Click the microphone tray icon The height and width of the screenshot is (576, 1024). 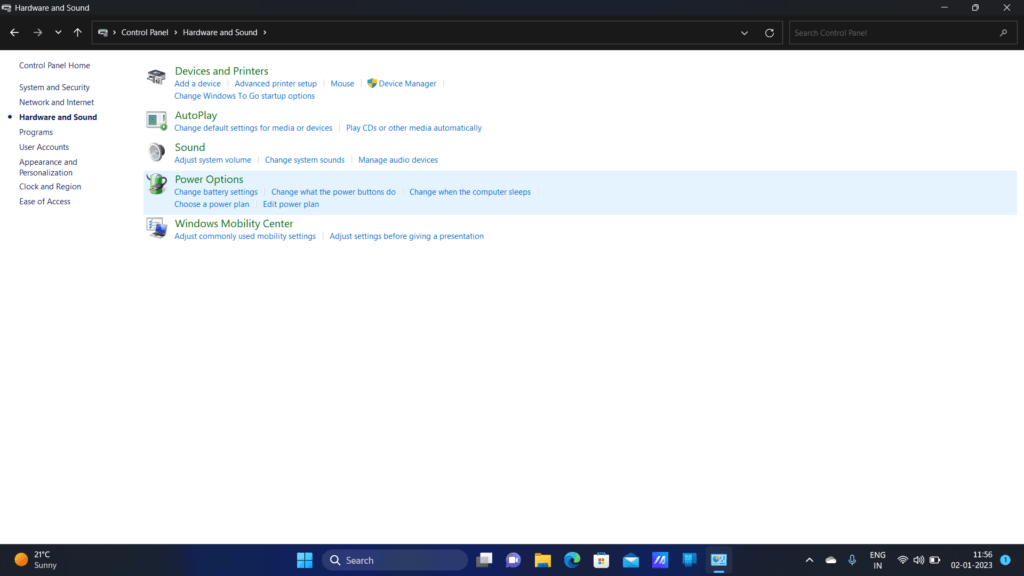tap(852, 560)
